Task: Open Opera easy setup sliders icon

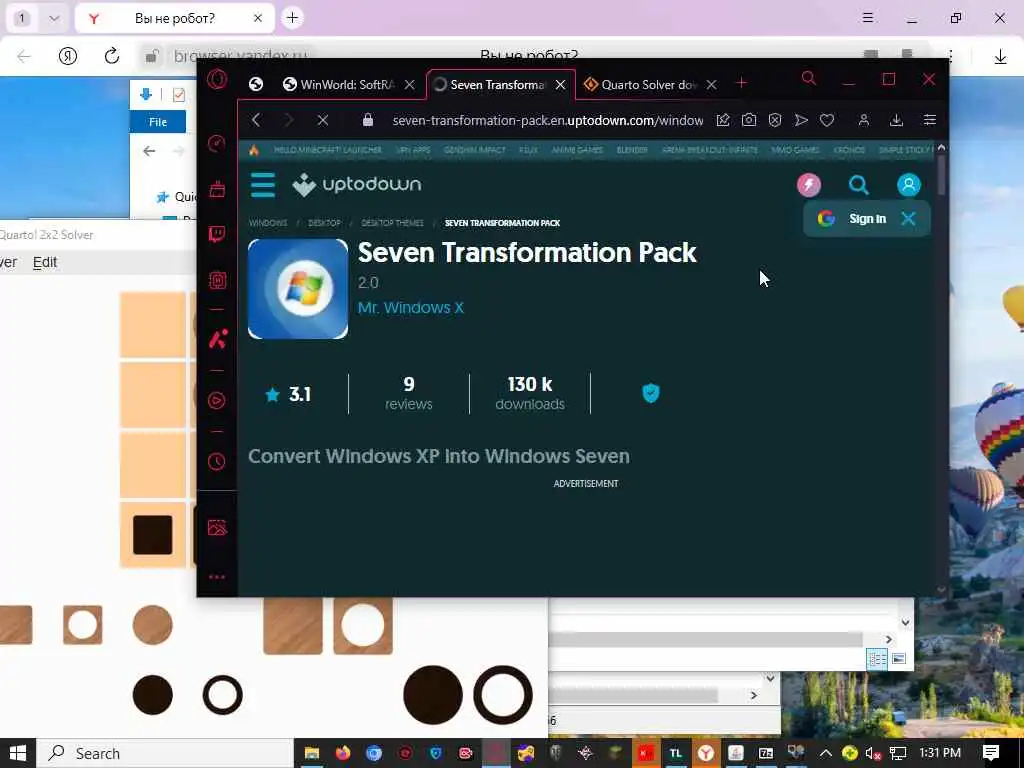Action: pyautogui.click(x=929, y=120)
